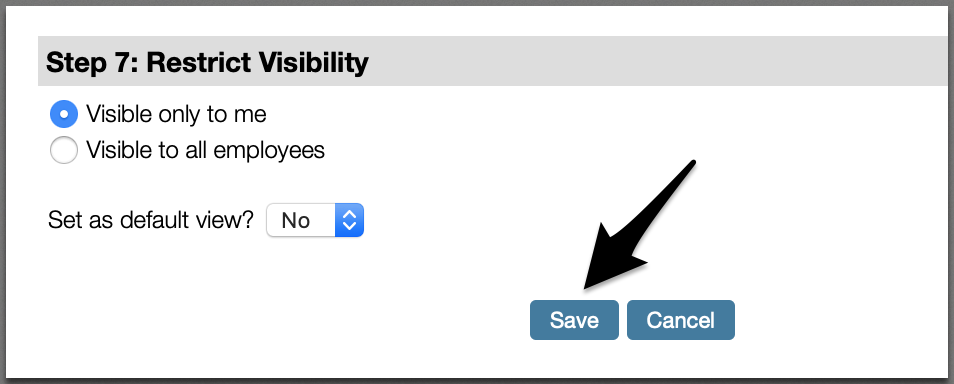Click the 'Set as default view?' label
This screenshot has width=954, height=384.
tap(150, 220)
